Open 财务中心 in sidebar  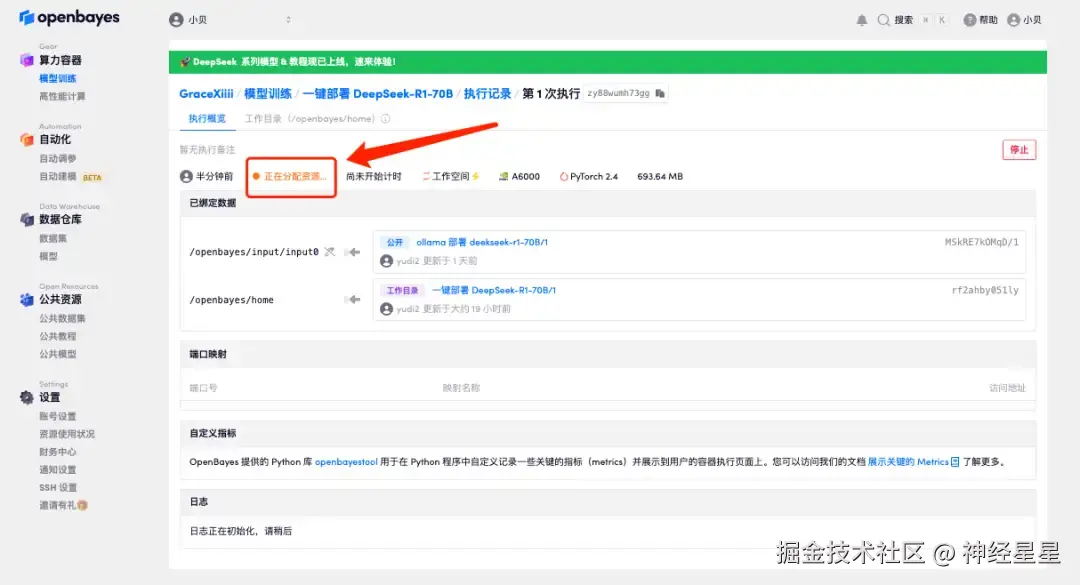[58, 452]
